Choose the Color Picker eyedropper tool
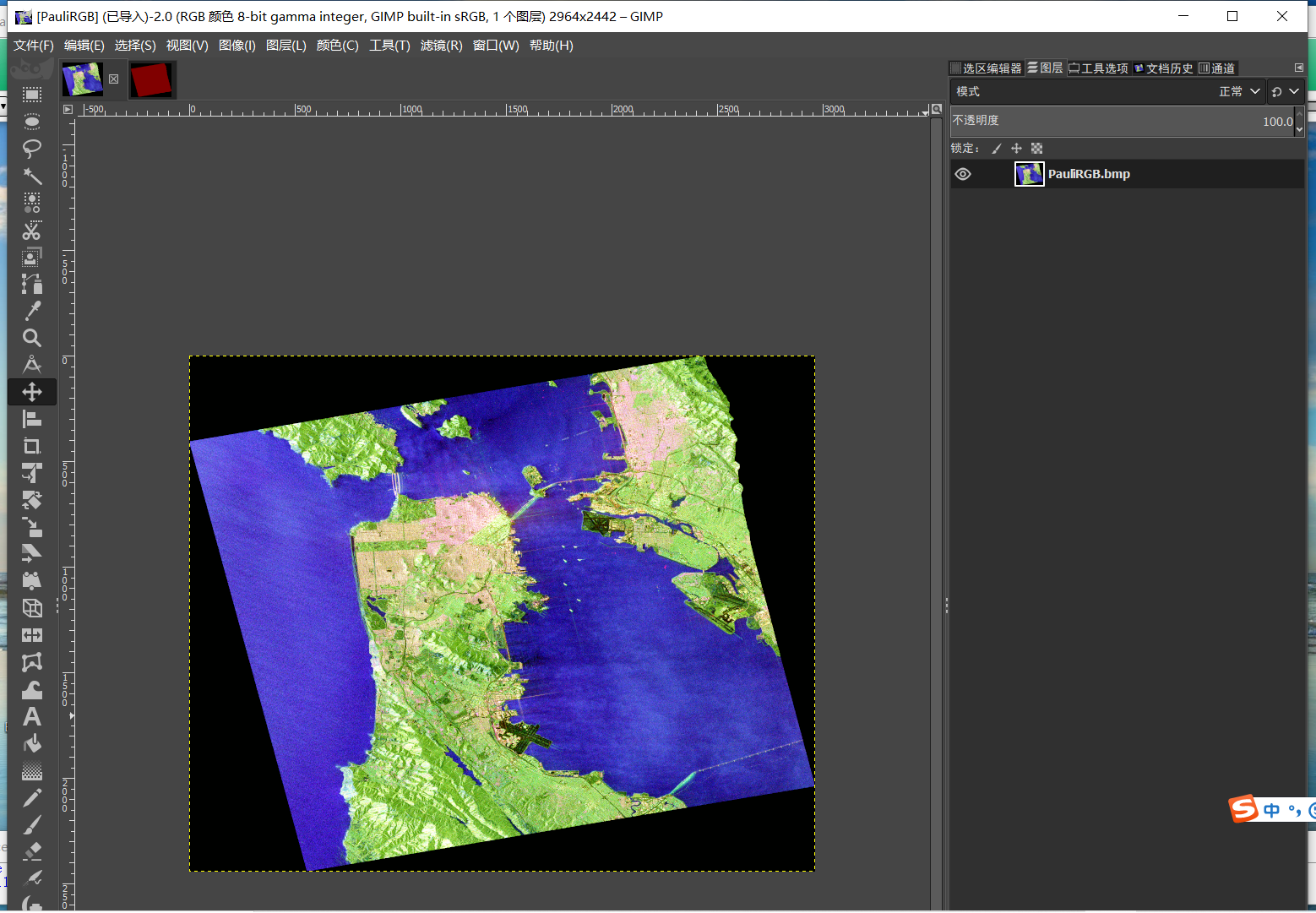1316x913 pixels. [x=32, y=311]
